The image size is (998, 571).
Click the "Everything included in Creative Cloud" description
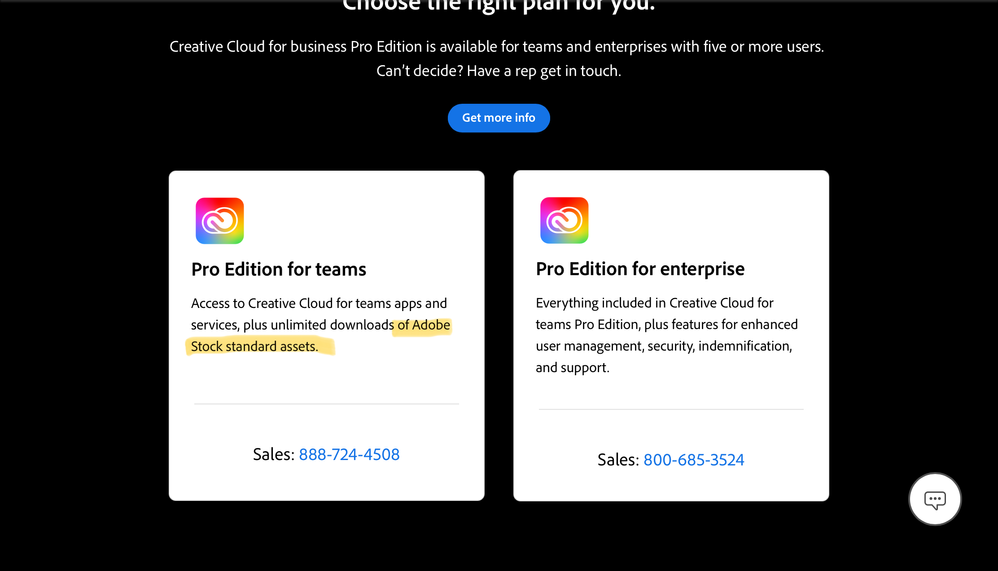click(654, 303)
